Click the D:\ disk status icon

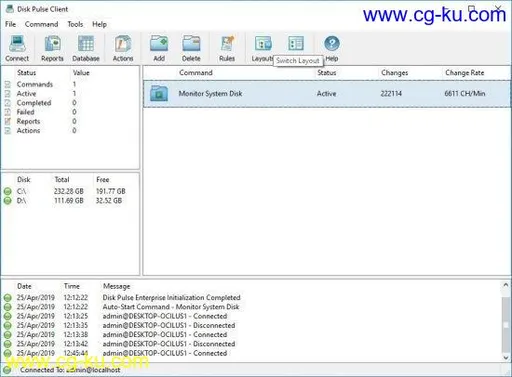7,201
